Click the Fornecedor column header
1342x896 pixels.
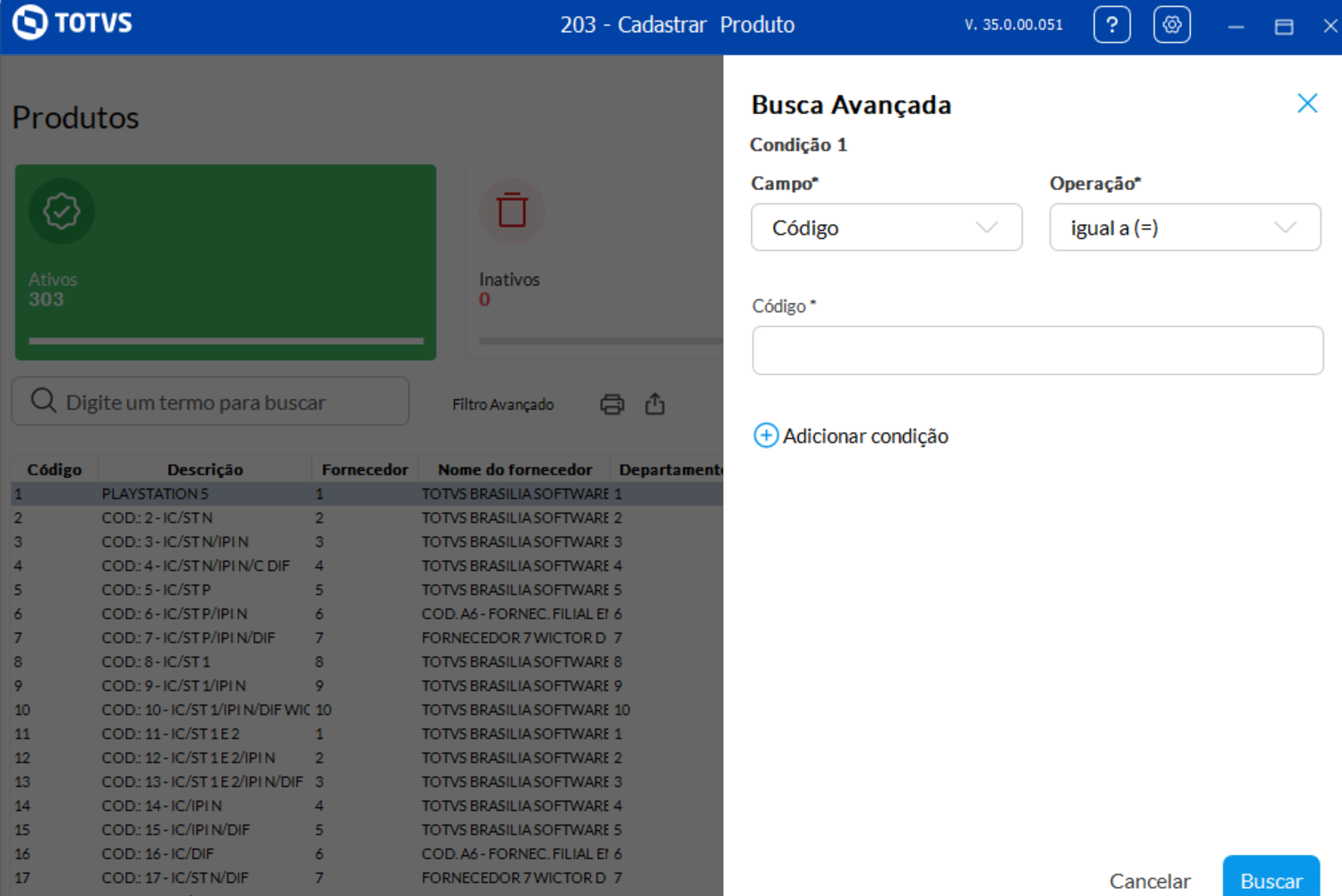click(364, 469)
